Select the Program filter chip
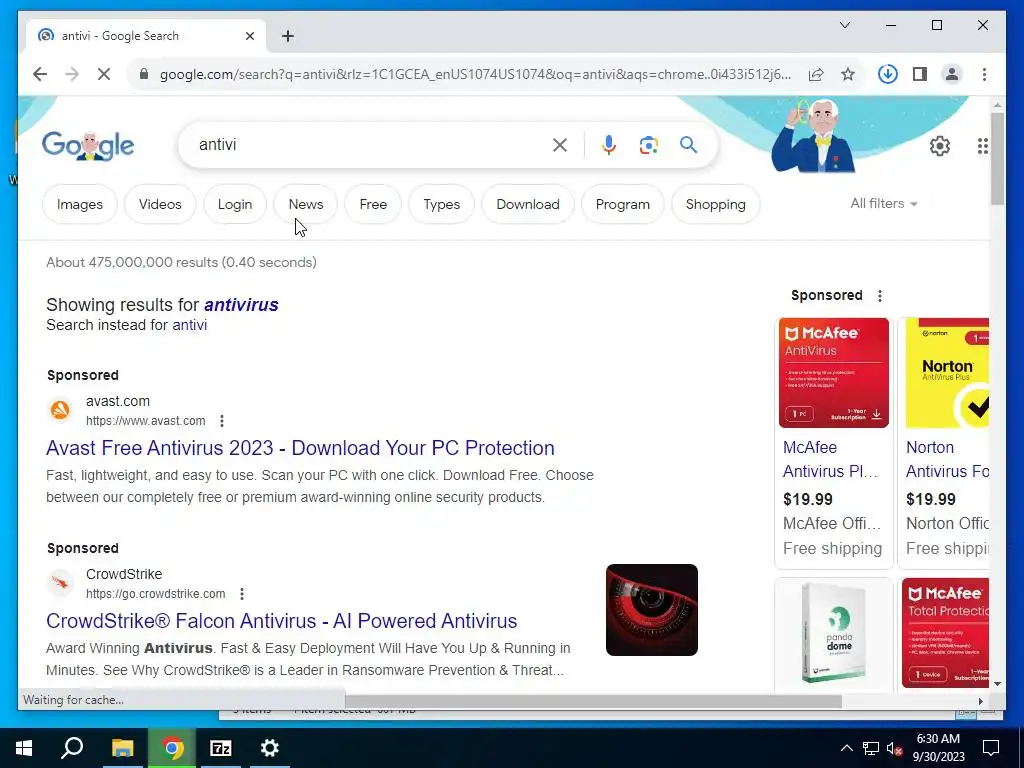The width and height of the screenshot is (1024, 768). (622, 204)
